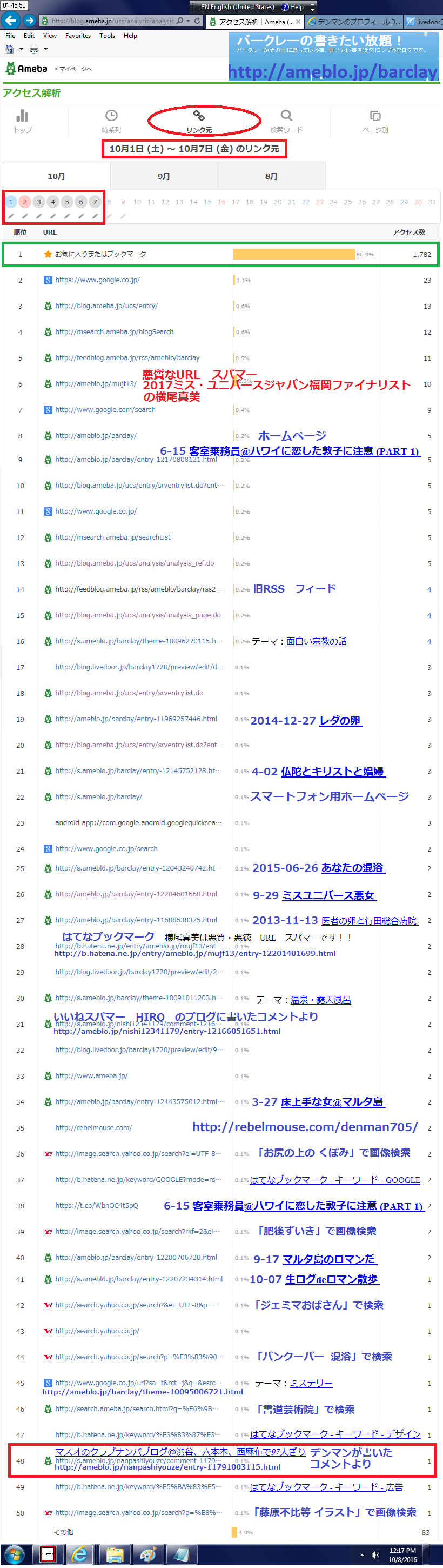
Task: Open the View menu
Action: (x=50, y=35)
